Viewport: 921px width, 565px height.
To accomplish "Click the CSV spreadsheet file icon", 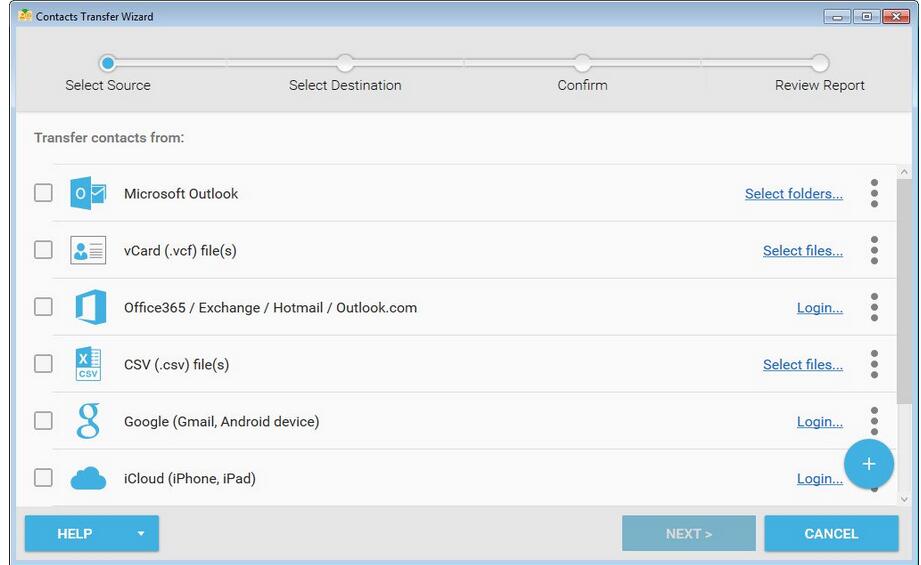I will (x=88, y=364).
